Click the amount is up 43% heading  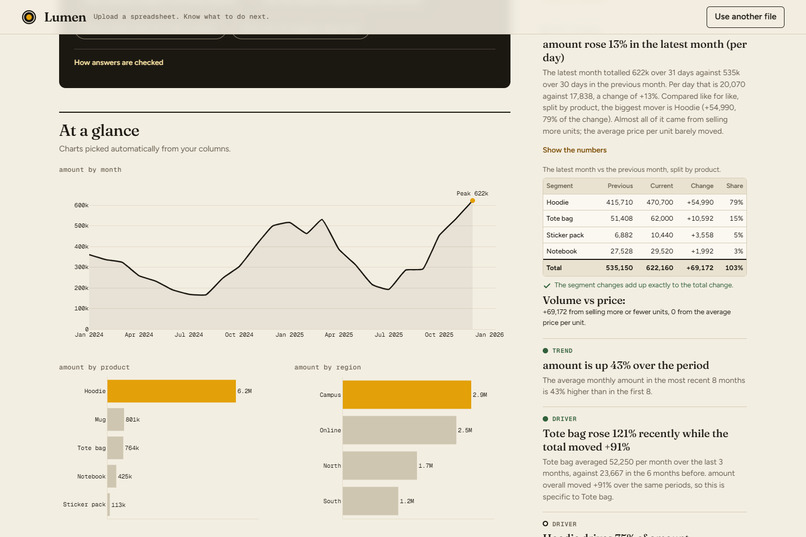(x=626, y=365)
